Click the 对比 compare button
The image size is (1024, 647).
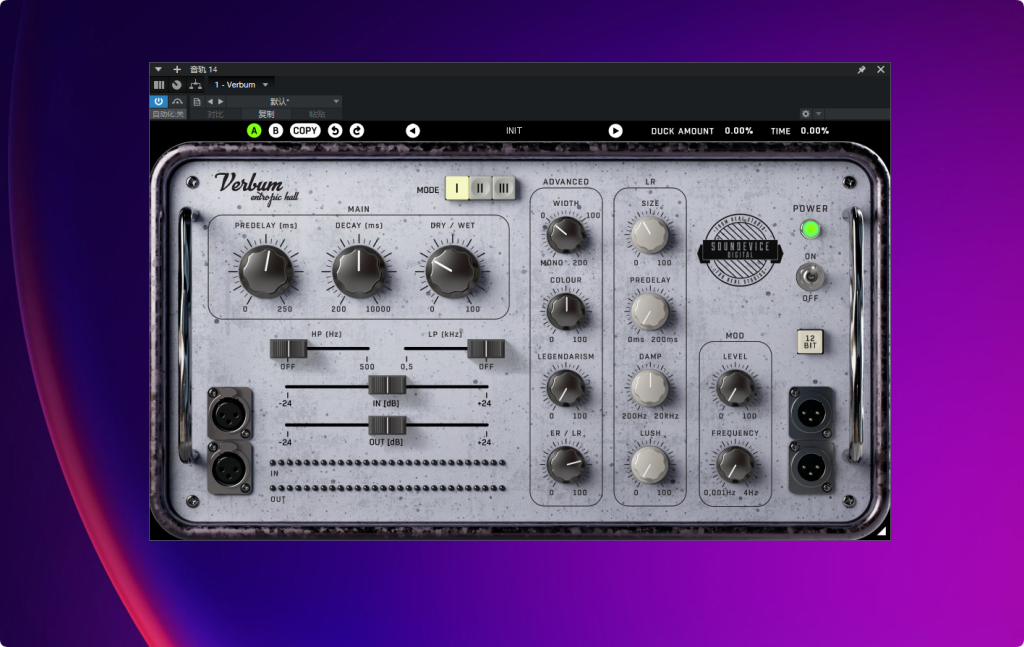(215, 114)
